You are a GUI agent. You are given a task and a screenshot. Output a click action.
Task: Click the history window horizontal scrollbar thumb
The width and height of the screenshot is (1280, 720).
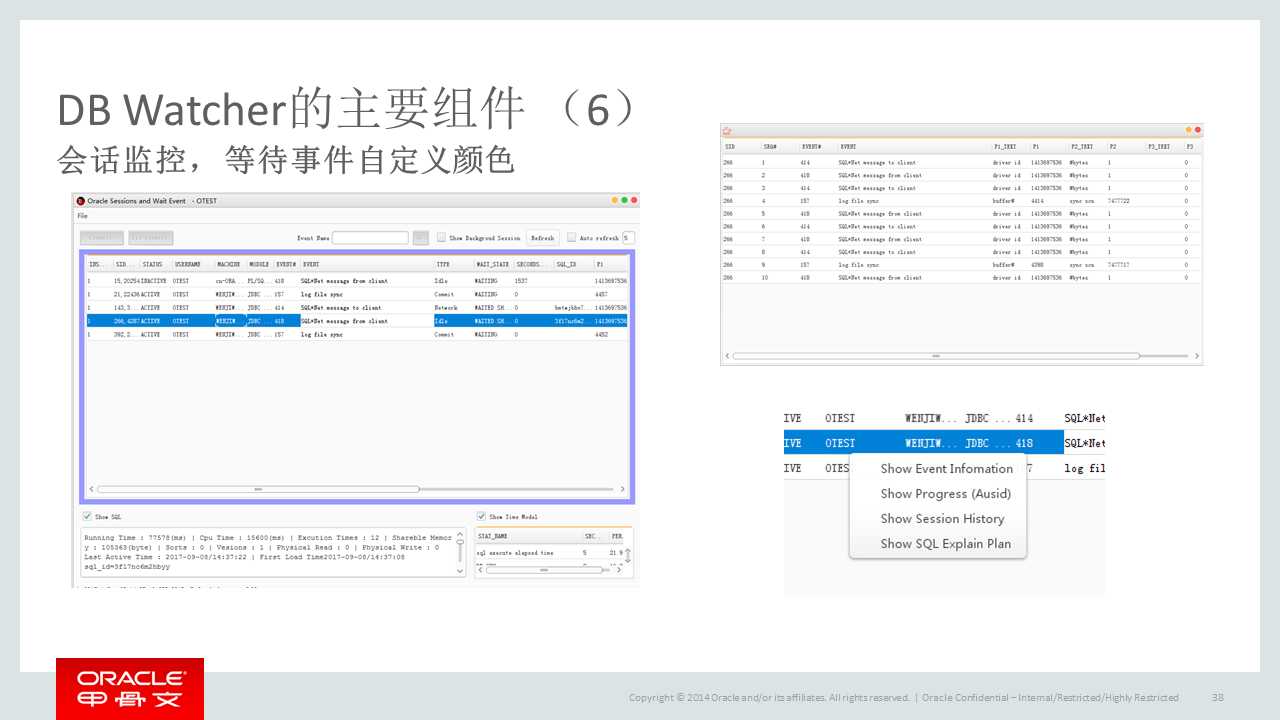tap(936, 355)
